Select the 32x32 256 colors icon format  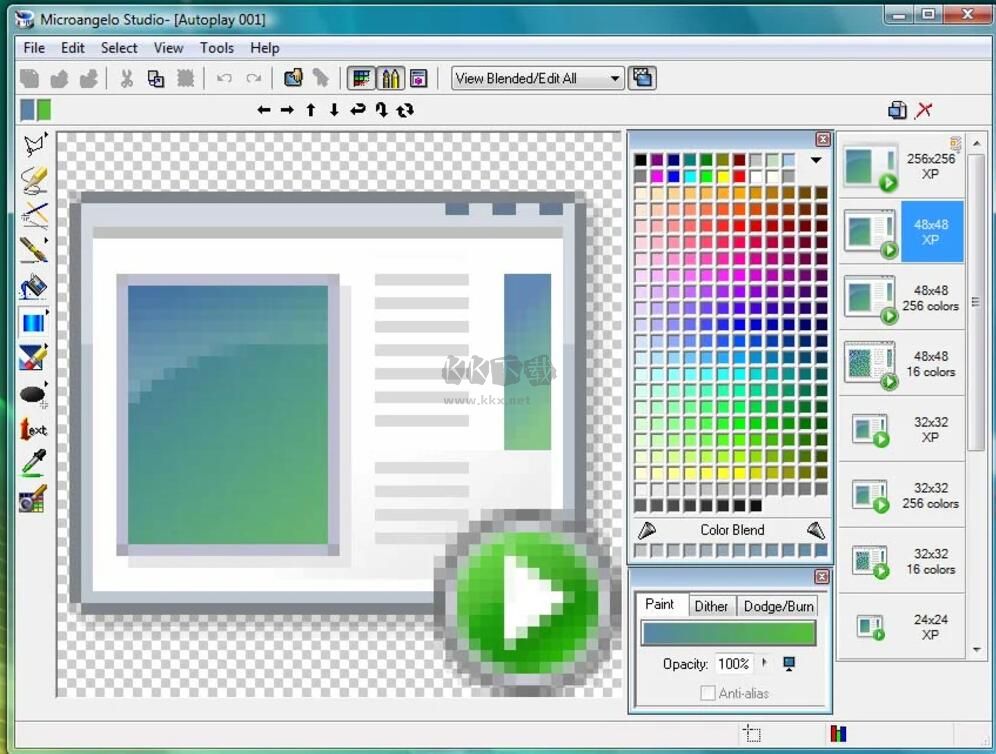click(900, 495)
